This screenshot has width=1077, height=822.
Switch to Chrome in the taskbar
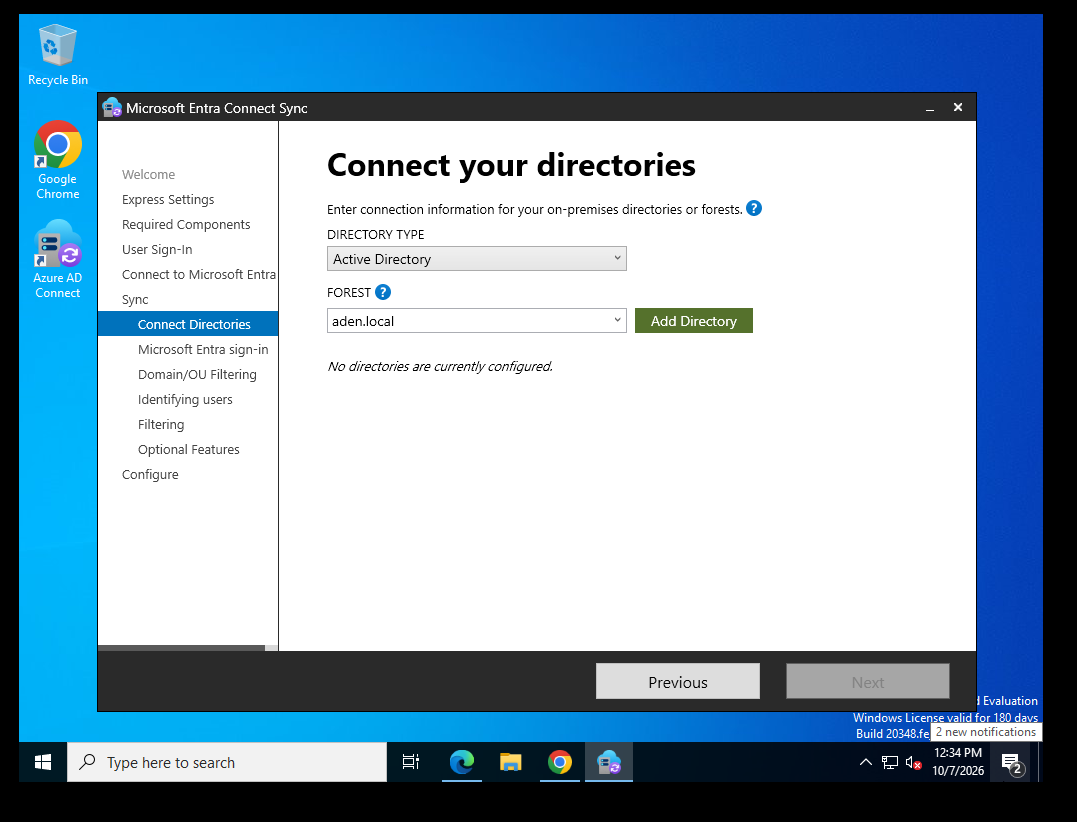coord(560,762)
